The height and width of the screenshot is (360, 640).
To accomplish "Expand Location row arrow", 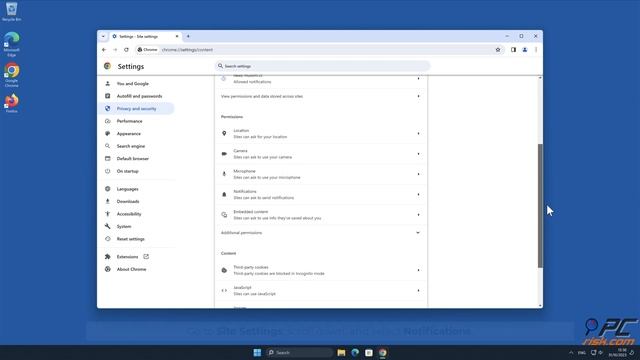I will point(418,133).
